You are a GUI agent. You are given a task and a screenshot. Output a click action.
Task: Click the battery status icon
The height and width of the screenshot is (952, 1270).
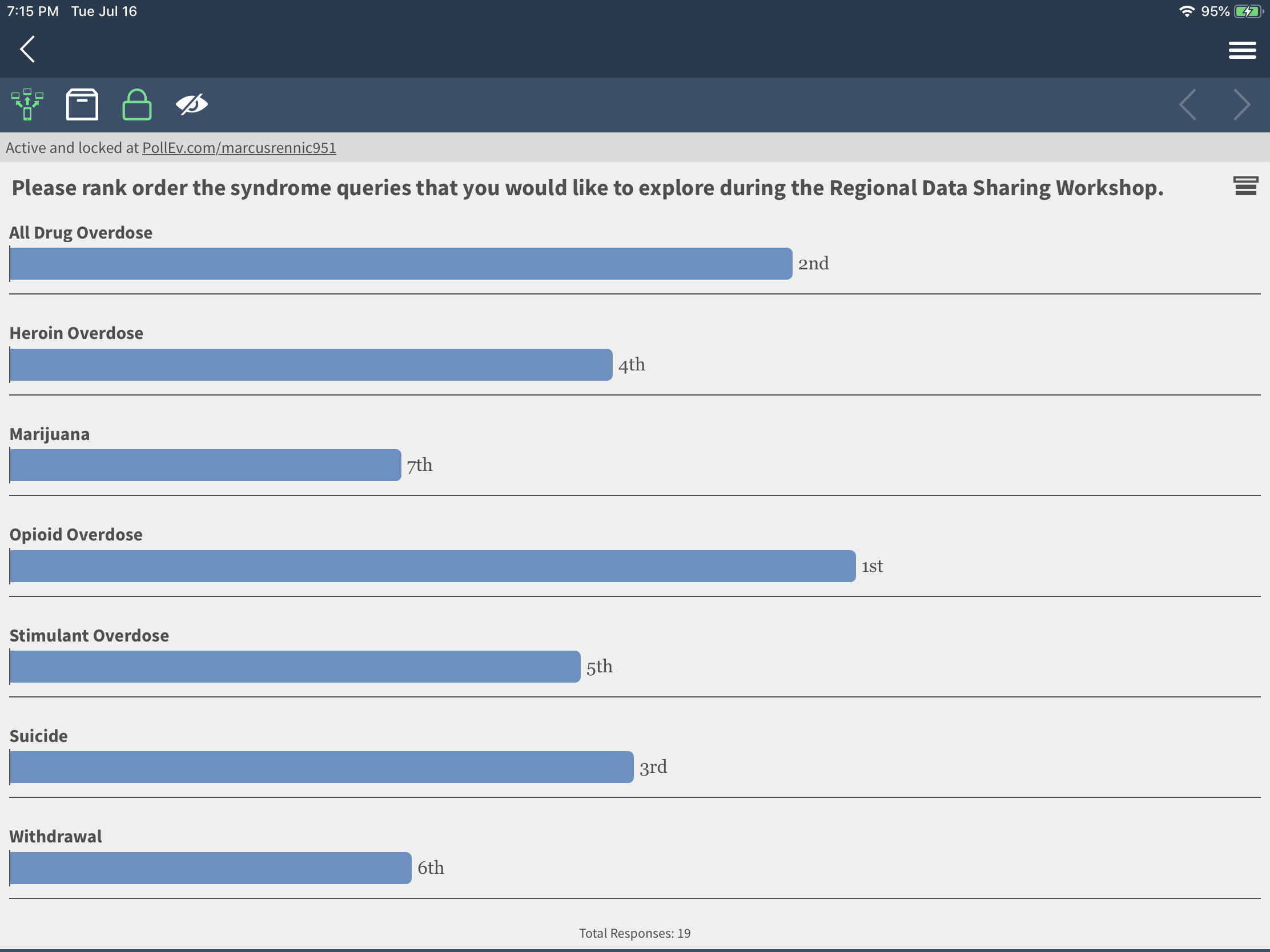pos(1248,11)
